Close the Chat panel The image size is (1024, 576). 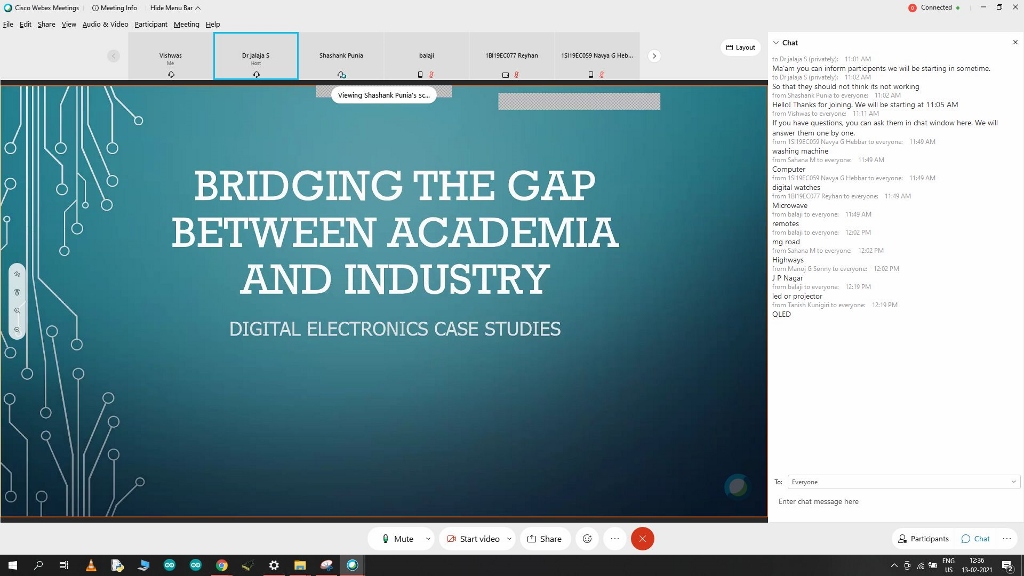point(1015,42)
